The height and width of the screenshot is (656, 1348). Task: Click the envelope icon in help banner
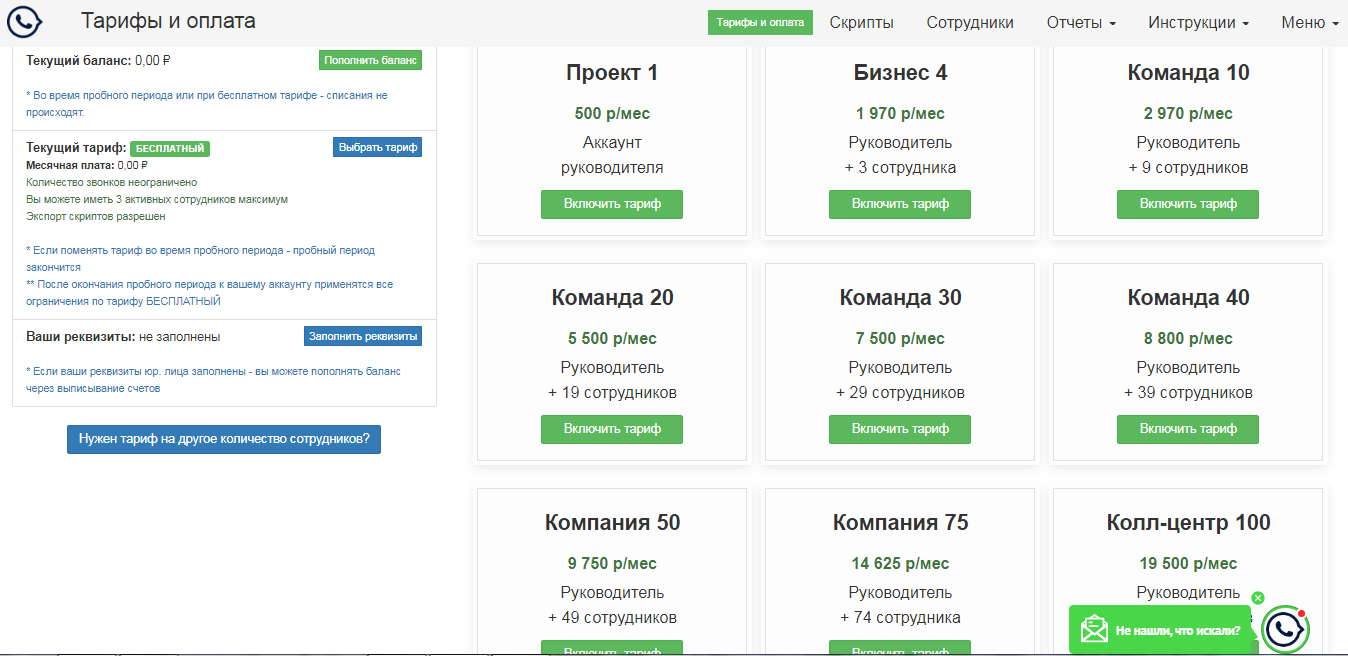pyautogui.click(x=1094, y=630)
